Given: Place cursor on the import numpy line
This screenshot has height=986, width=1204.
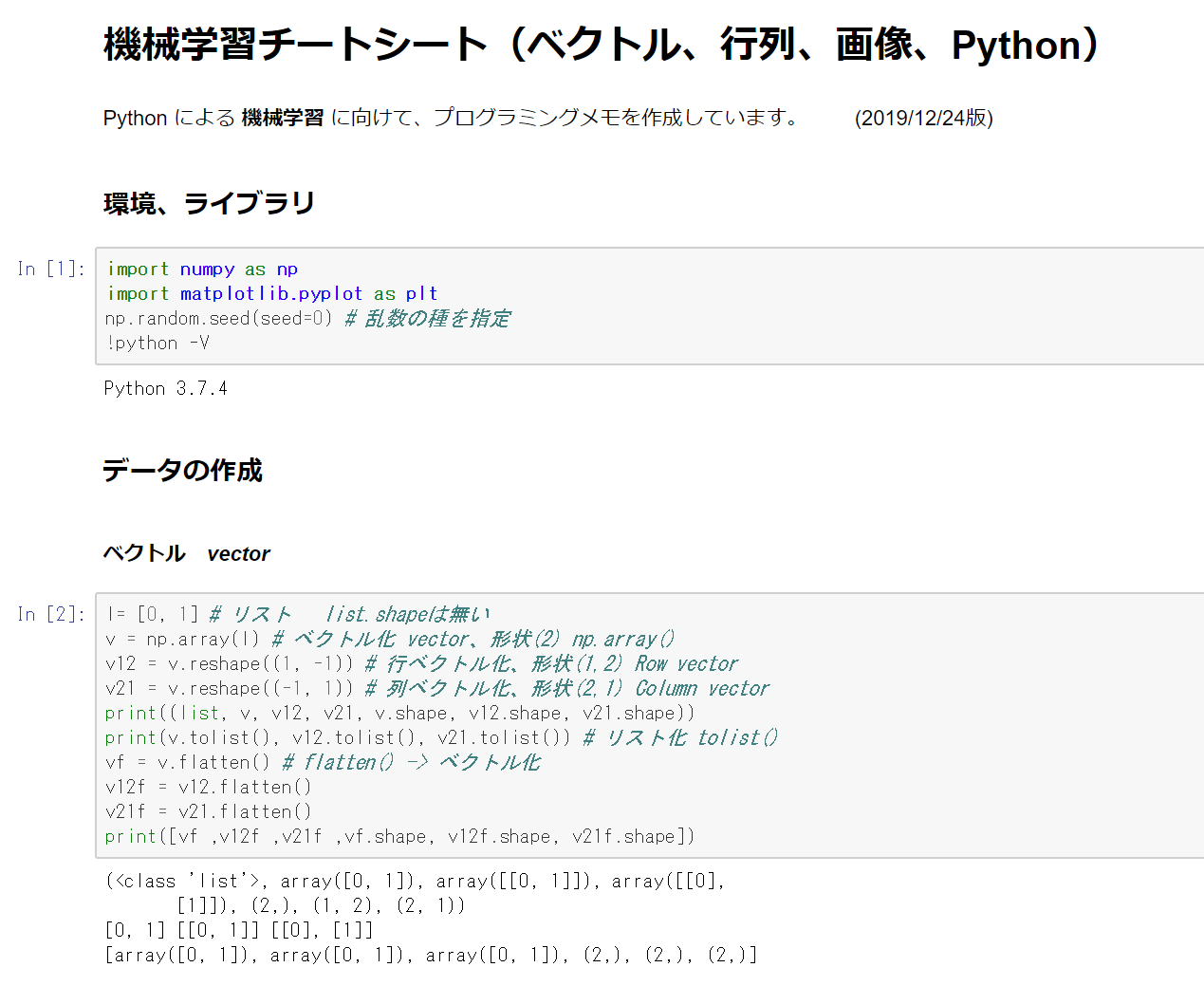Looking at the screenshot, I should 202,269.
